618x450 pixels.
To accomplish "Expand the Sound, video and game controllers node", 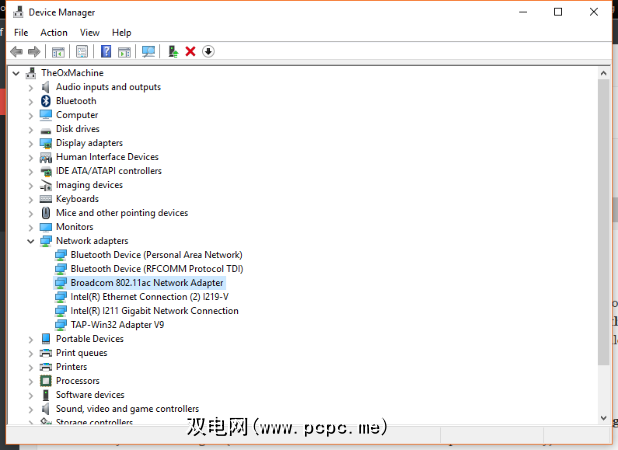I will point(31,409).
